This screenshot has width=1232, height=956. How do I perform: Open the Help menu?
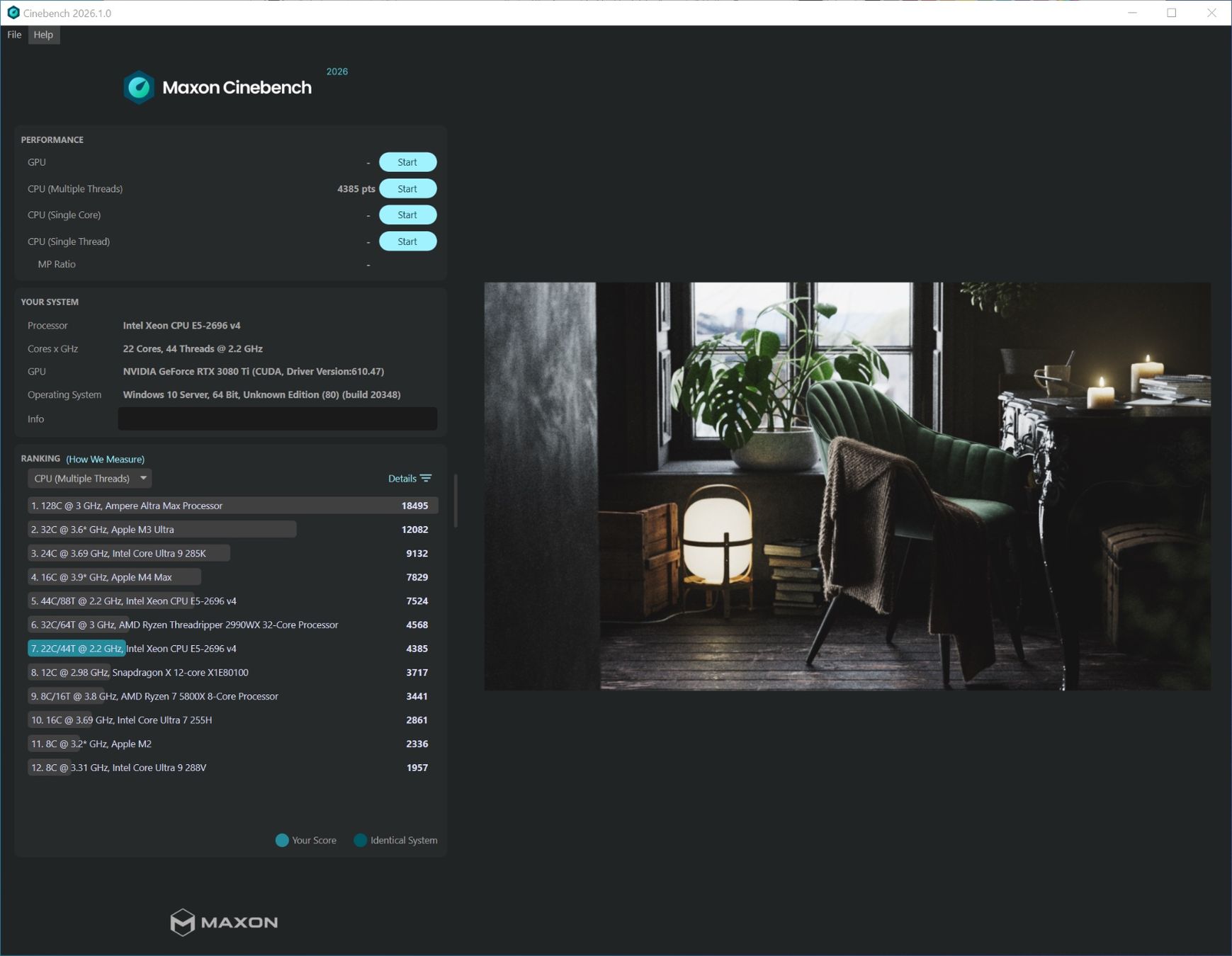click(43, 35)
